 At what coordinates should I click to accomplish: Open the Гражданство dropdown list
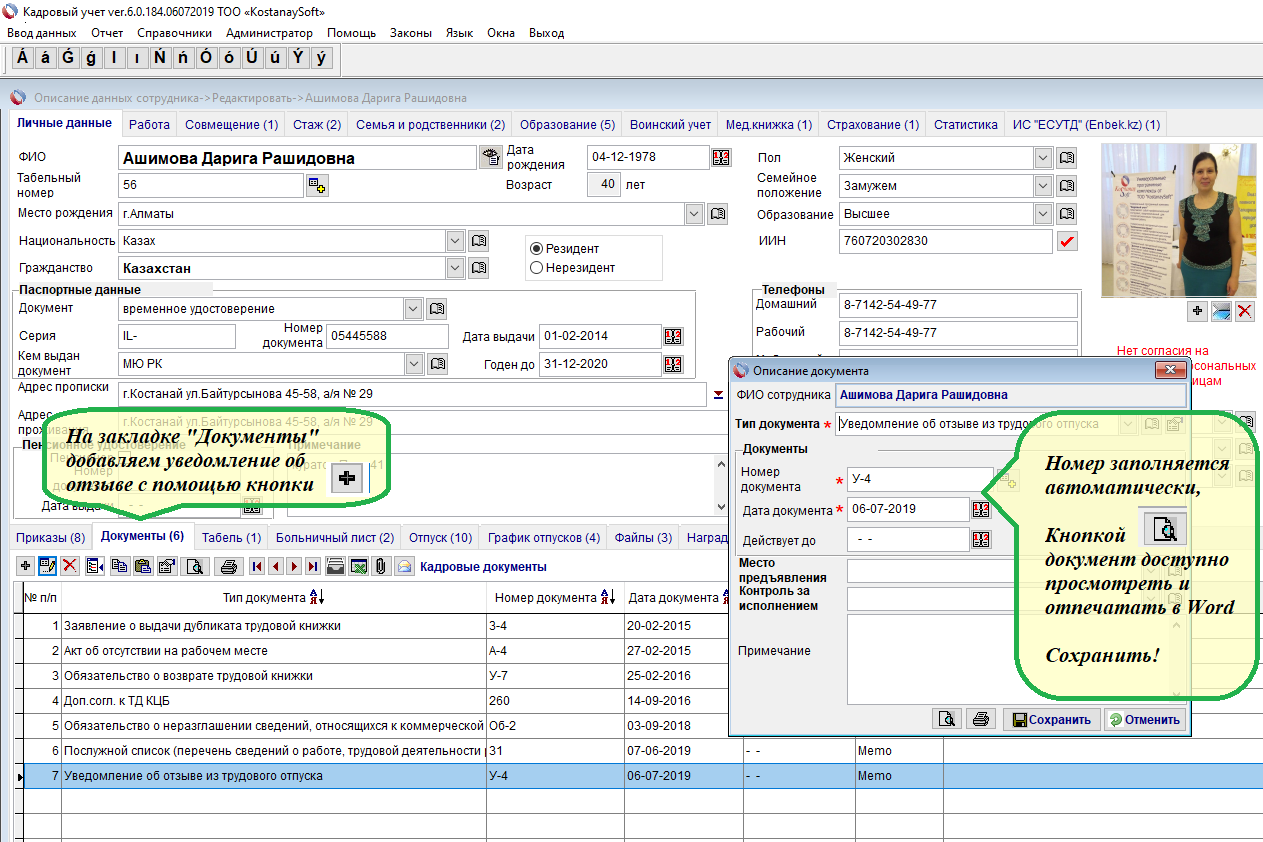coord(456,268)
